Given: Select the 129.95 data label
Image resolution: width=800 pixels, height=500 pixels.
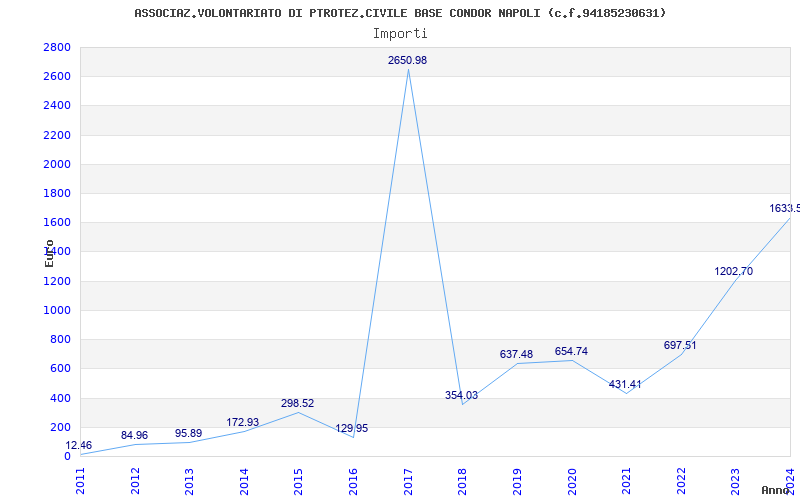Looking at the screenshot, I should [x=352, y=429].
